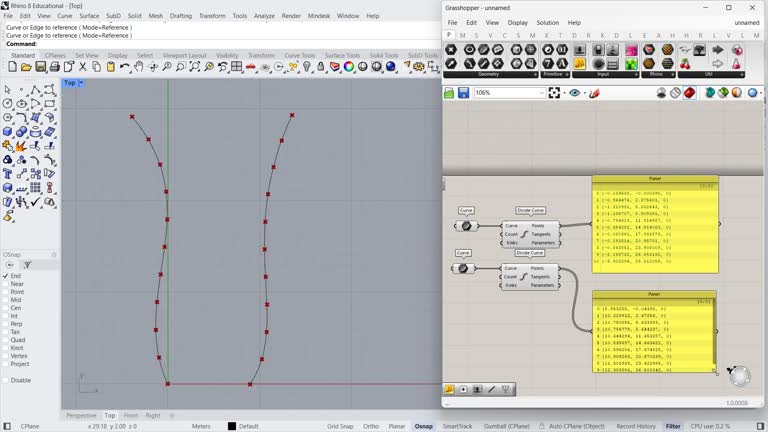Screen dimensions: 768x432
Task: Toggle Ortho in the status bar
Action: (x=371, y=426)
